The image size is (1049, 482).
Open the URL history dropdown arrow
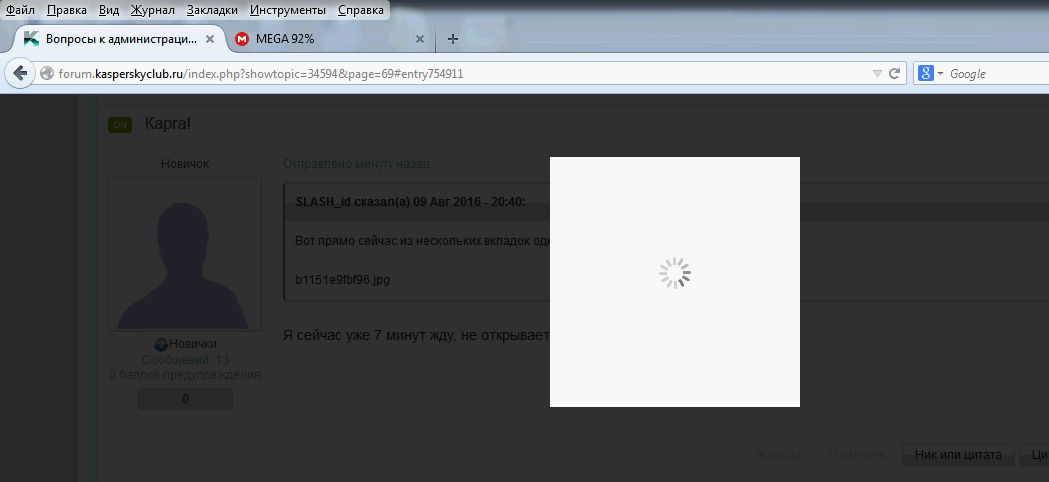click(878, 74)
